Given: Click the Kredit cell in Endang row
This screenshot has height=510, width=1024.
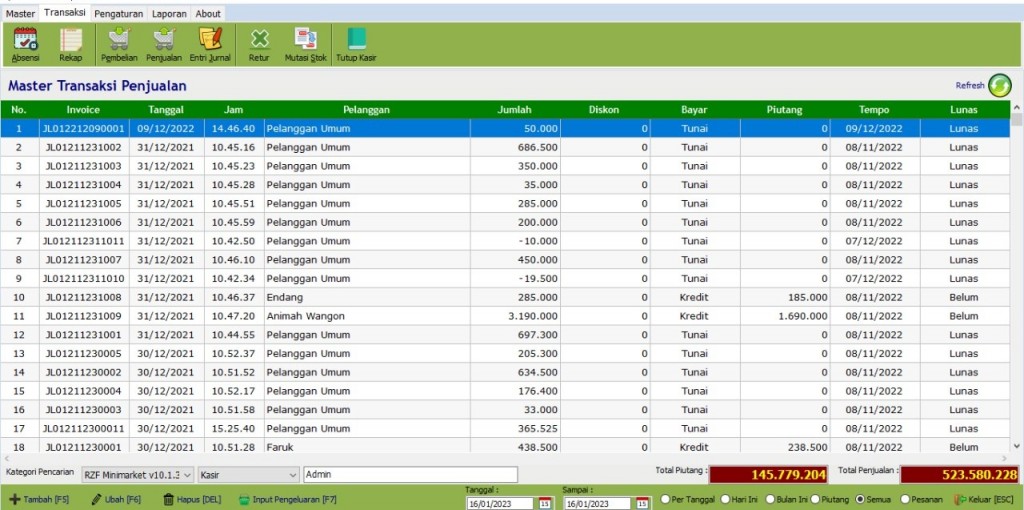Looking at the screenshot, I should pyautogui.click(x=694, y=297).
